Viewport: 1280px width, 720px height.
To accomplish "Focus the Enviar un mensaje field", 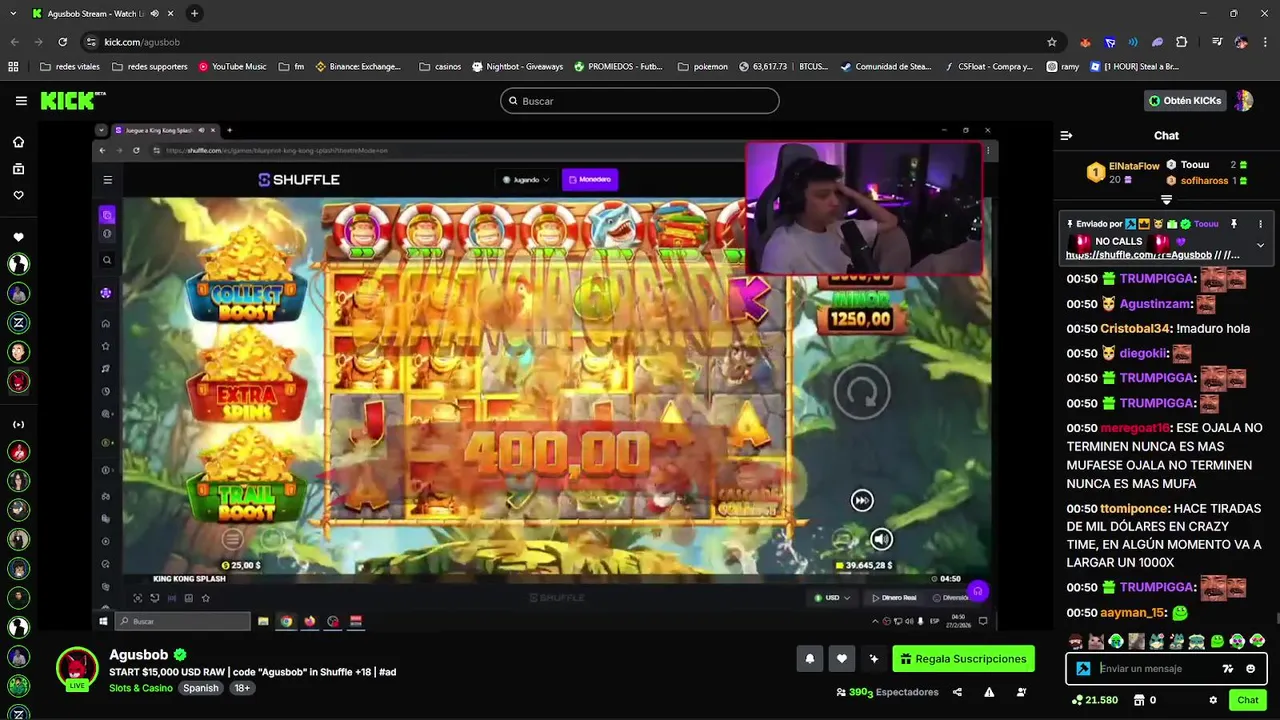I will tap(1158, 669).
